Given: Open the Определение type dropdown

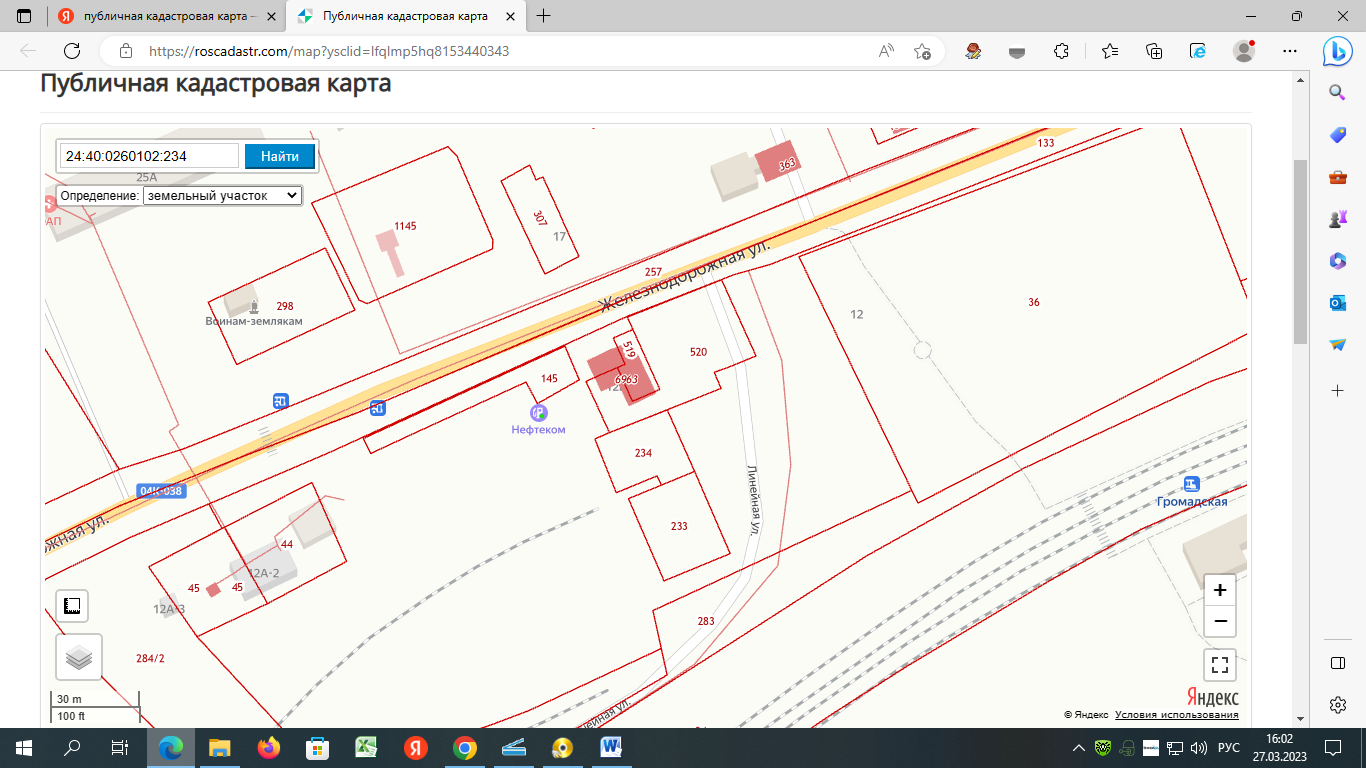Looking at the screenshot, I should coord(222,196).
